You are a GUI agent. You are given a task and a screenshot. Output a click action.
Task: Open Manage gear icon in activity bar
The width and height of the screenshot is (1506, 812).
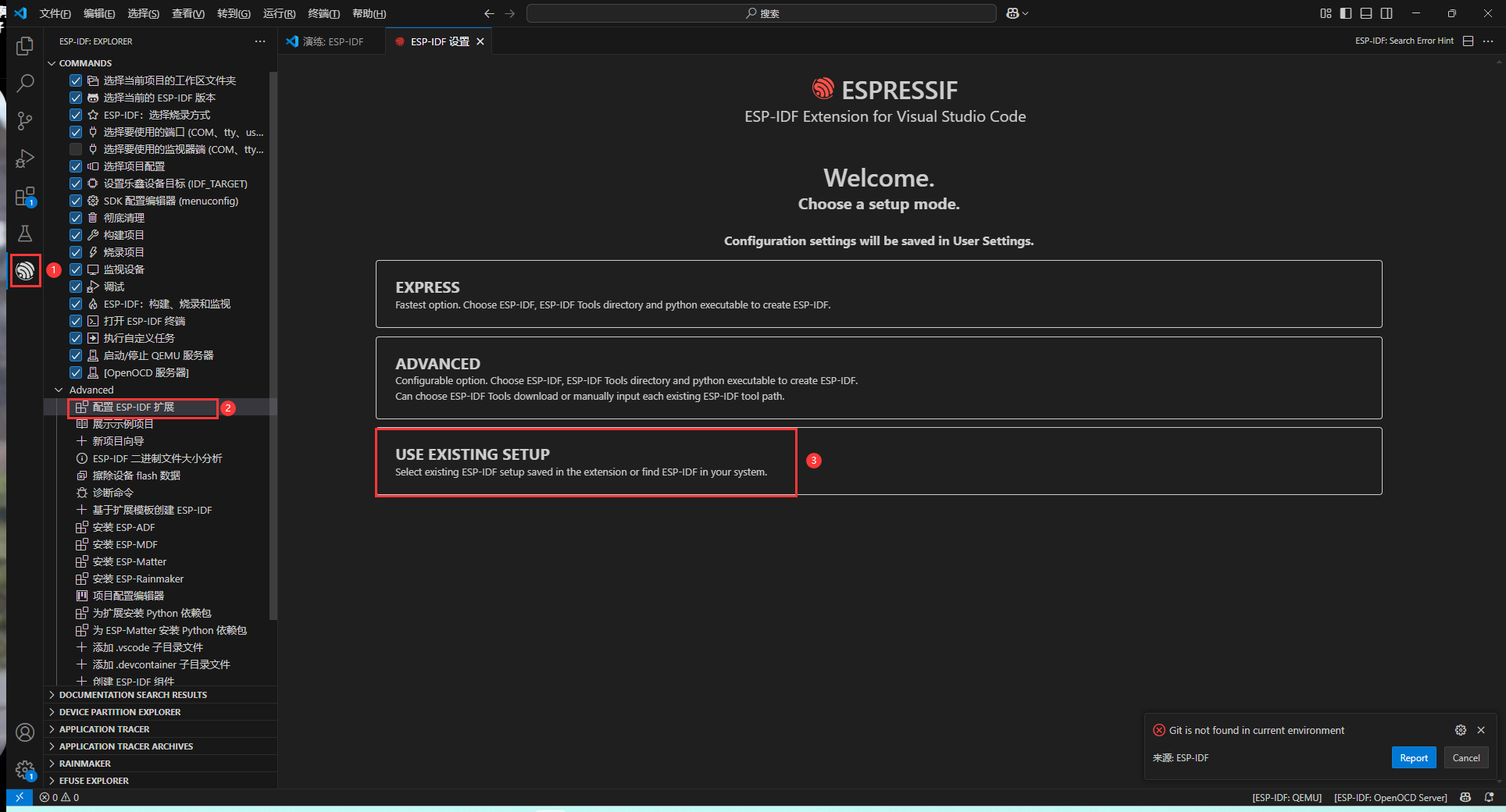pos(25,770)
